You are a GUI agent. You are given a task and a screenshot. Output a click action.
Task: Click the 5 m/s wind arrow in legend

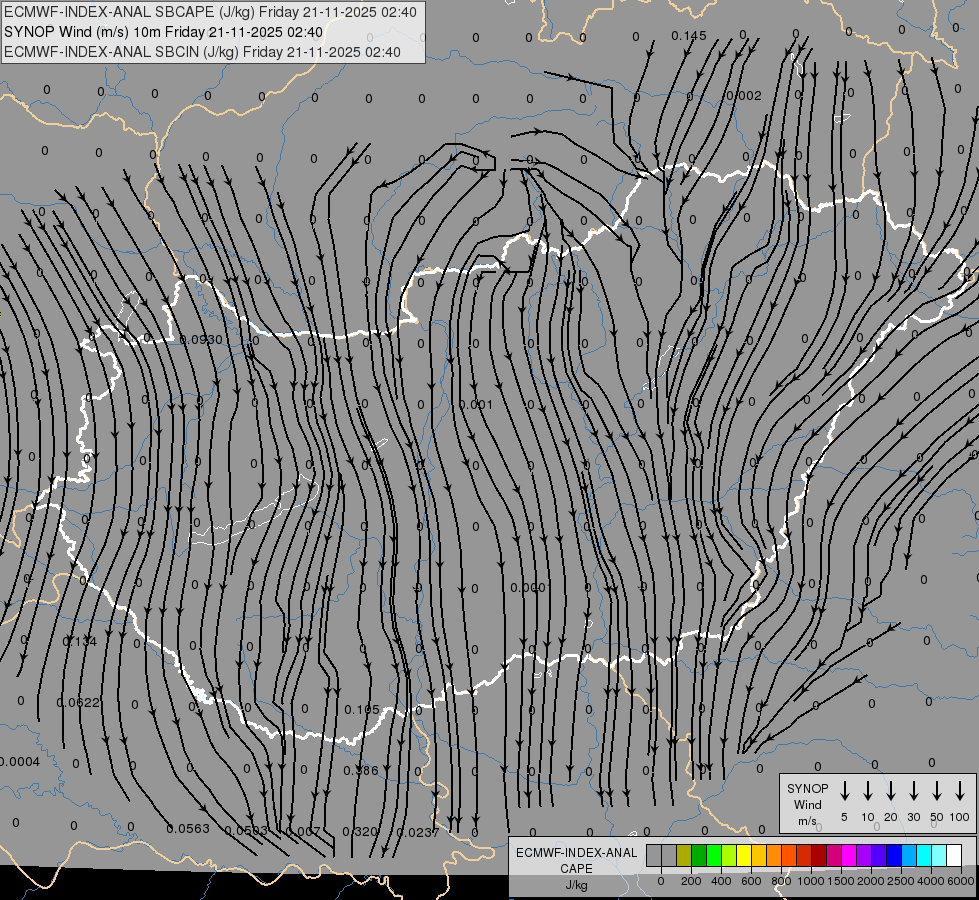click(x=844, y=790)
